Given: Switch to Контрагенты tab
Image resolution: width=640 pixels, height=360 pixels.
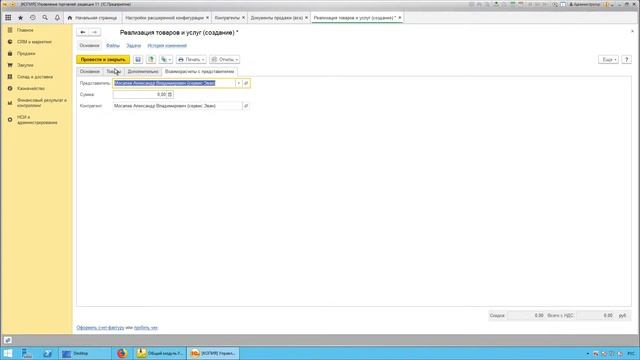Looking at the screenshot, I should pyautogui.click(x=227, y=18).
